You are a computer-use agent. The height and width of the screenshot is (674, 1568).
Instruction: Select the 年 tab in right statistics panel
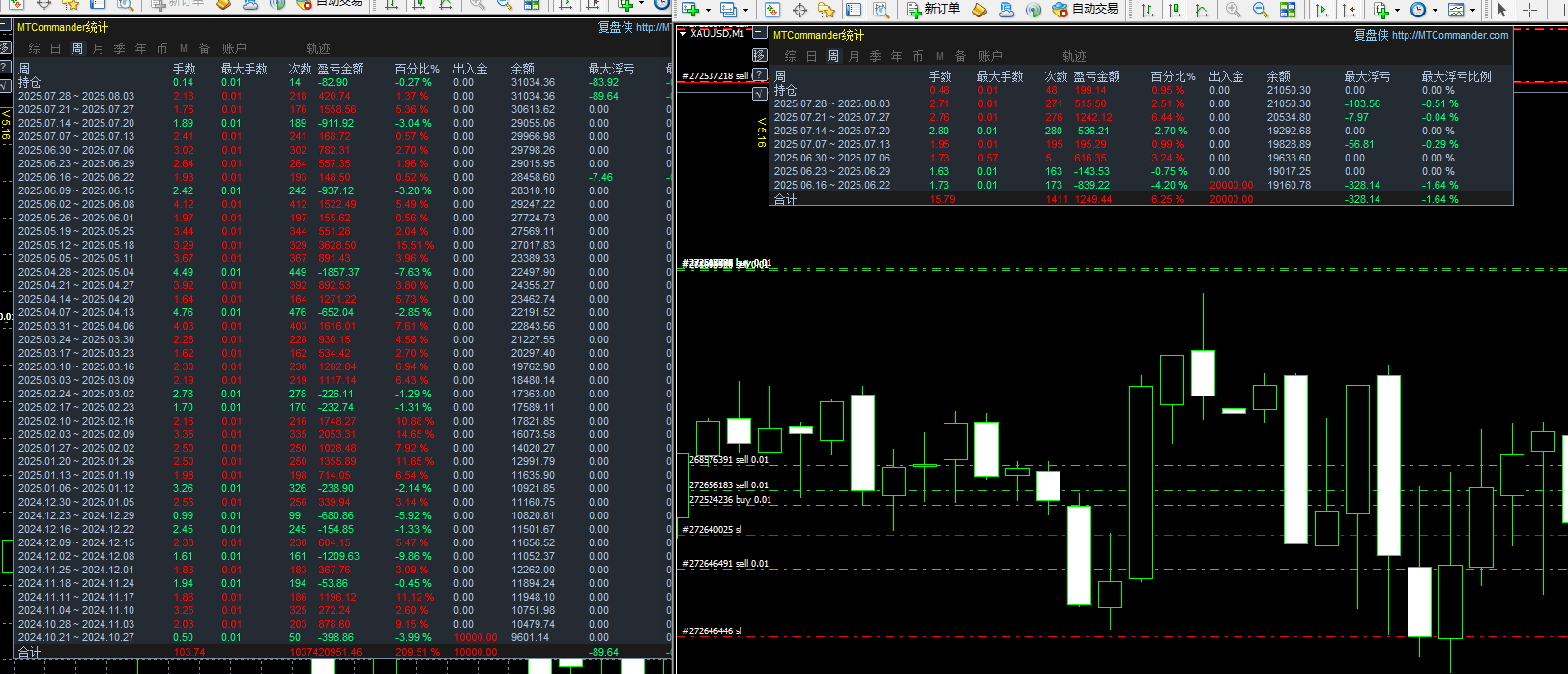(896, 56)
